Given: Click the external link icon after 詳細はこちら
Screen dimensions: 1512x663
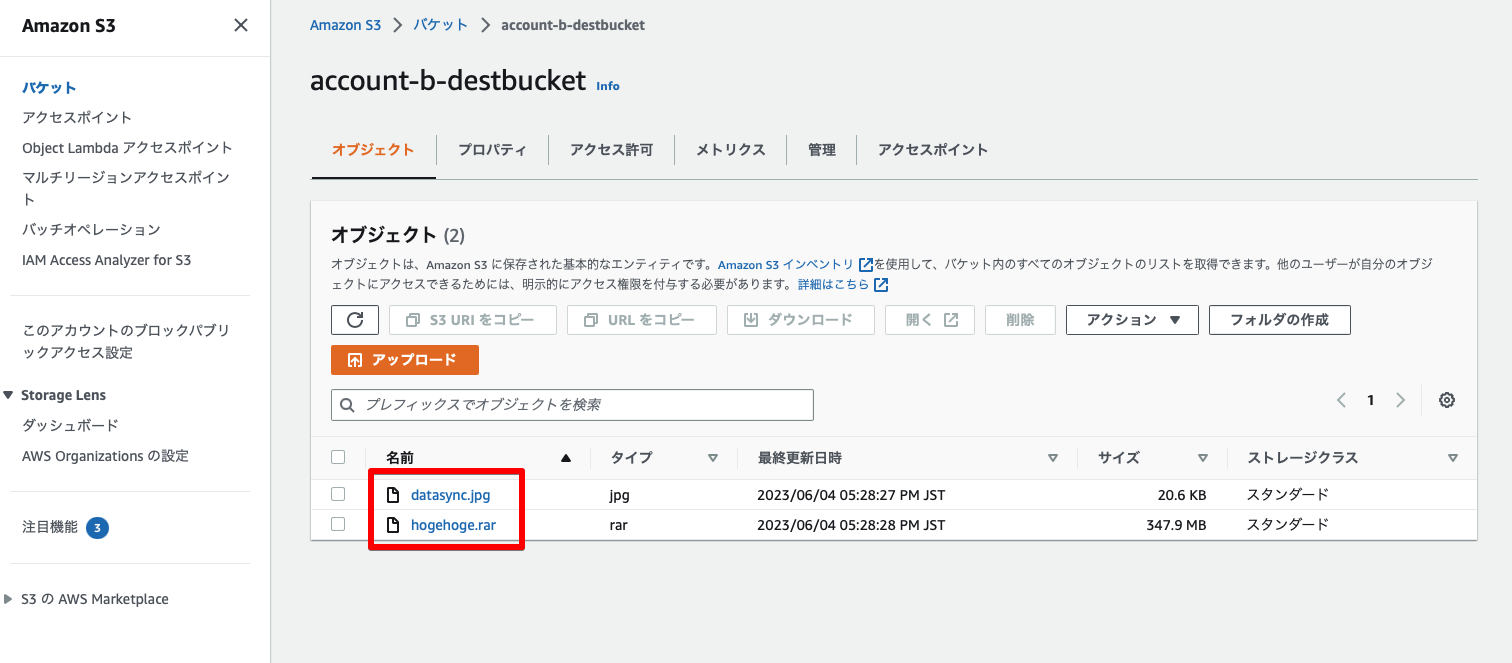Looking at the screenshot, I should point(881,285).
